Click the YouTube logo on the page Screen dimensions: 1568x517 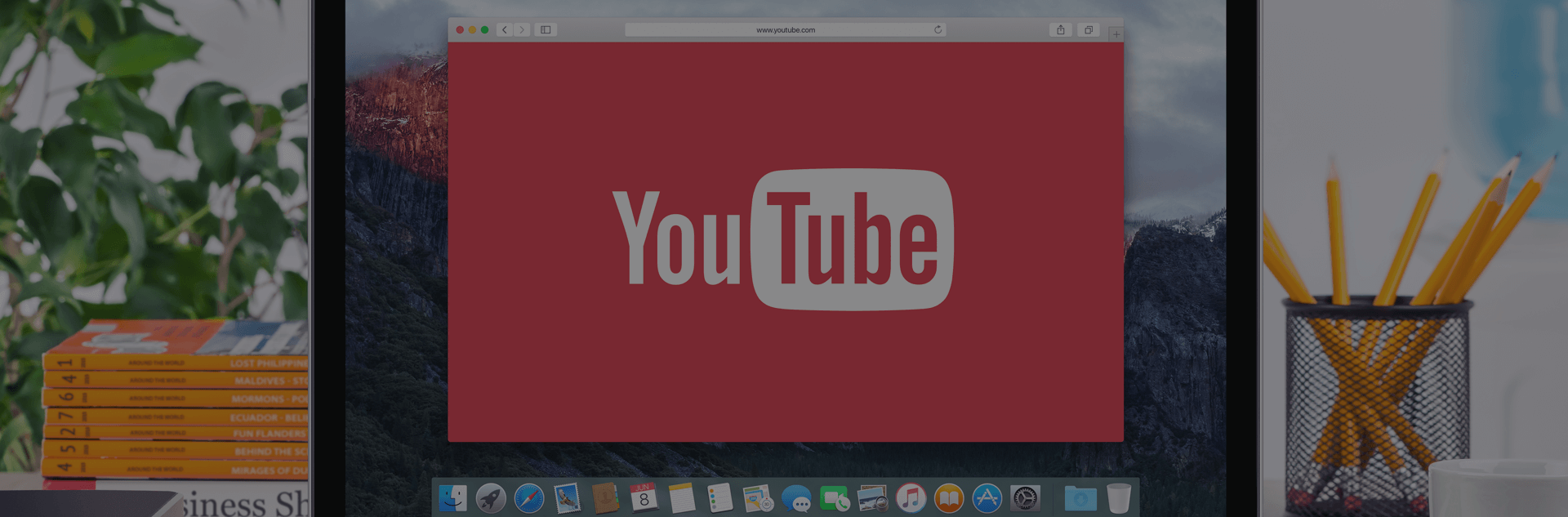click(783, 239)
